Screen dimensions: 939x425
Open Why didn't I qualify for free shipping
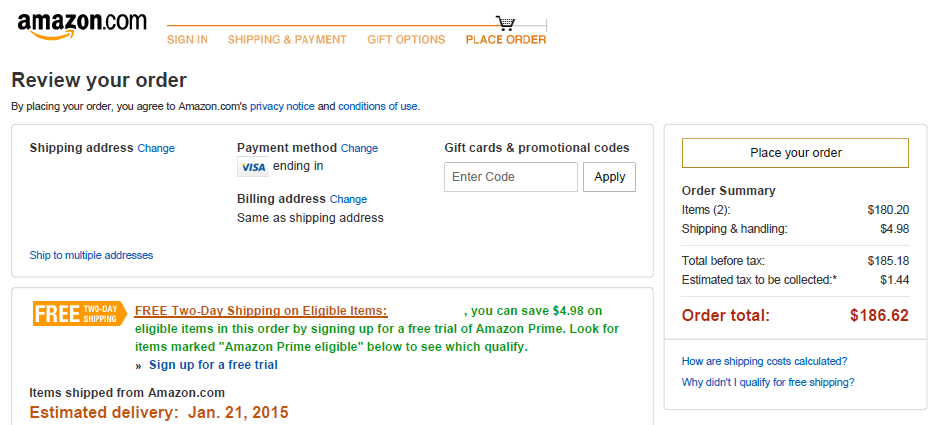click(x=768, y=382)
